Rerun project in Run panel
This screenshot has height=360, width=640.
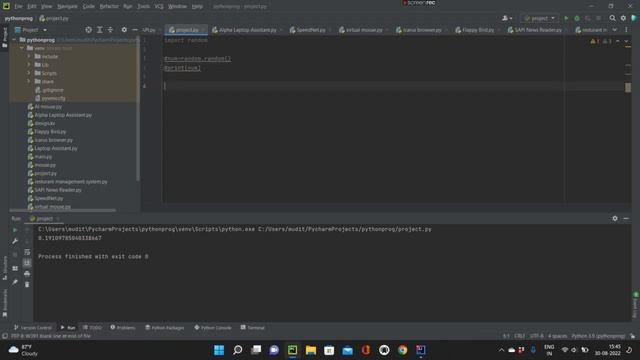click(x=15, y=230)
